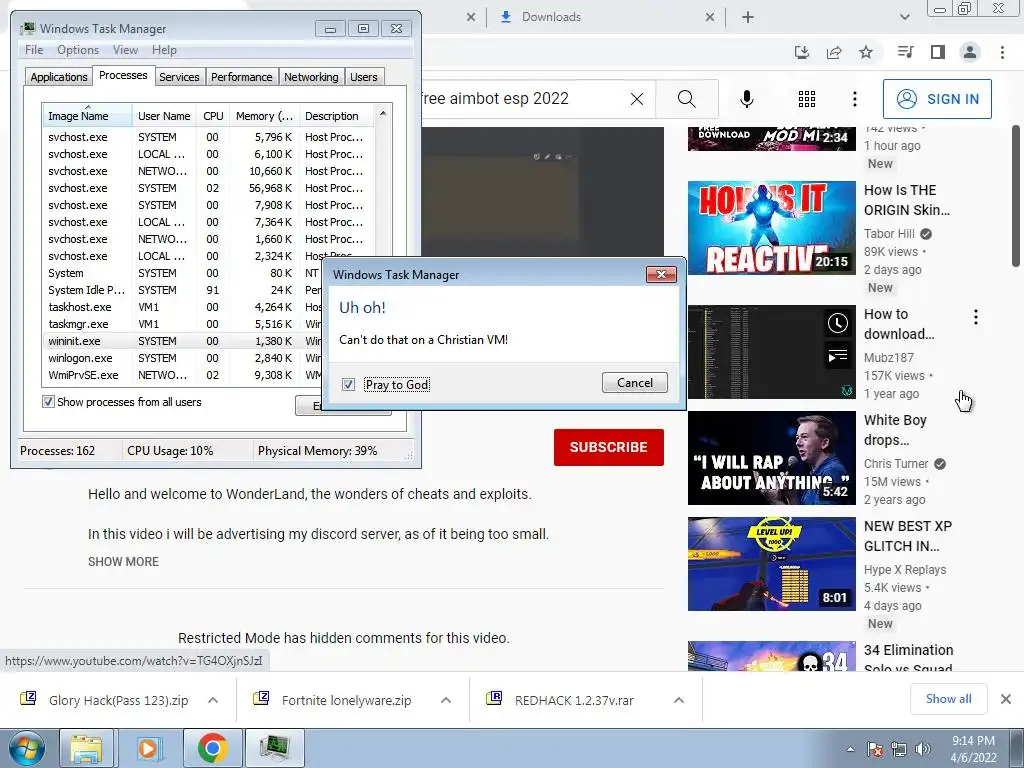The width and height of the screenshot is (1024, 768).
Task: Open Task Manager File menu
Action: click(x=34, y=50)
